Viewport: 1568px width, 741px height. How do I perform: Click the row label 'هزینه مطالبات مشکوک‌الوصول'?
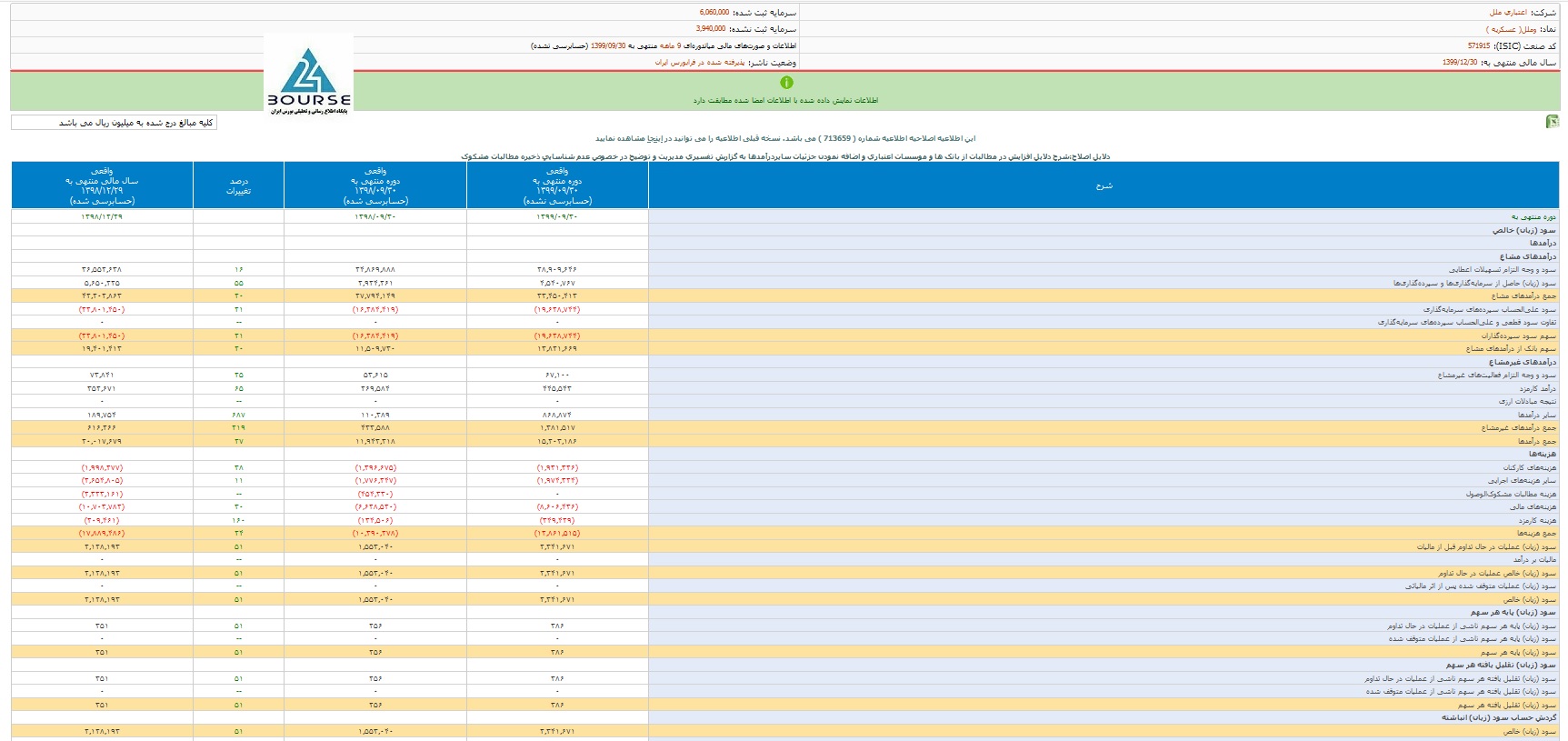pyautogui.click(x=1510, y=495)
